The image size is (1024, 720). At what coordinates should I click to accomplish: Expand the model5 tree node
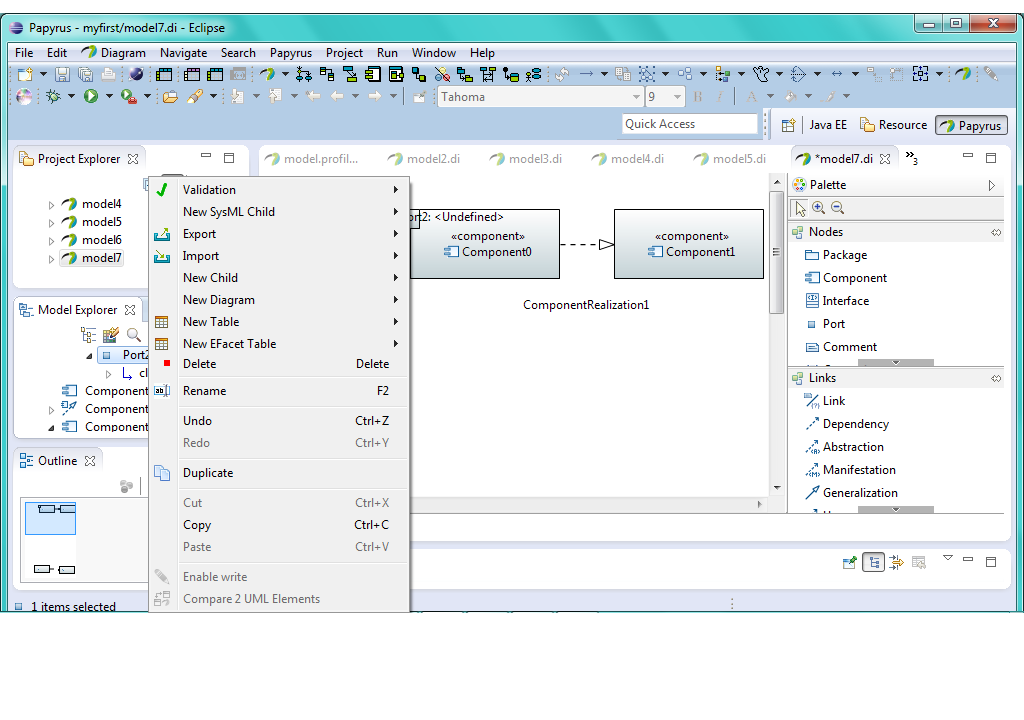[x=52, y=223]
